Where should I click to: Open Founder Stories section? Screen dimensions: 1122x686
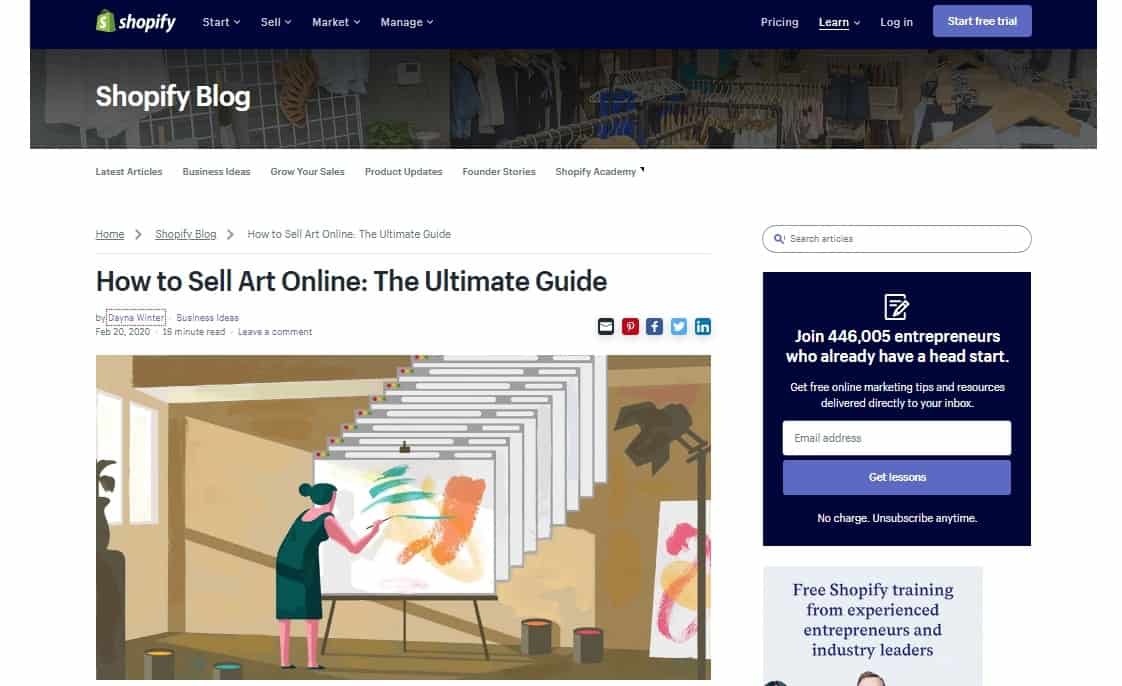pyautogui.click(x=499, y=172)
